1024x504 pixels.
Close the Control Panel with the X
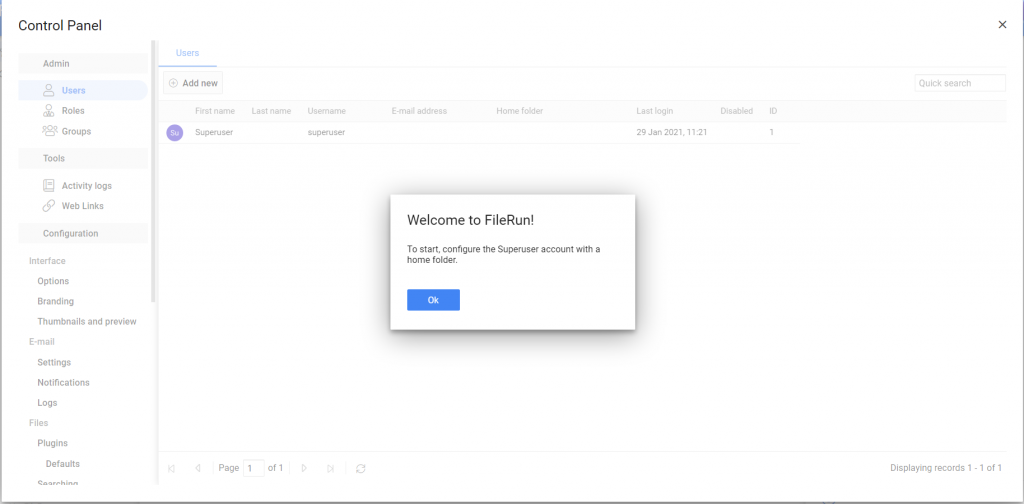coord(1002,25)
